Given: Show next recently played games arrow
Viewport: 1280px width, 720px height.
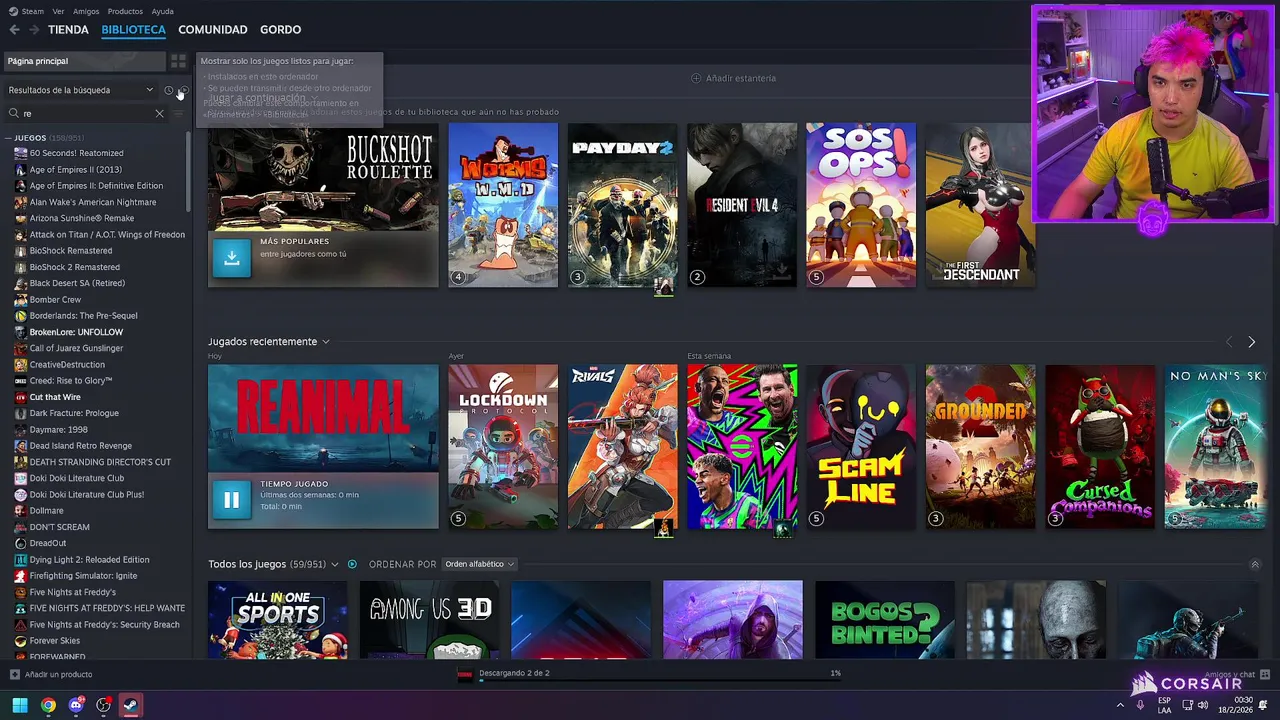Looking at the screenshot, I should (1251, 342).
